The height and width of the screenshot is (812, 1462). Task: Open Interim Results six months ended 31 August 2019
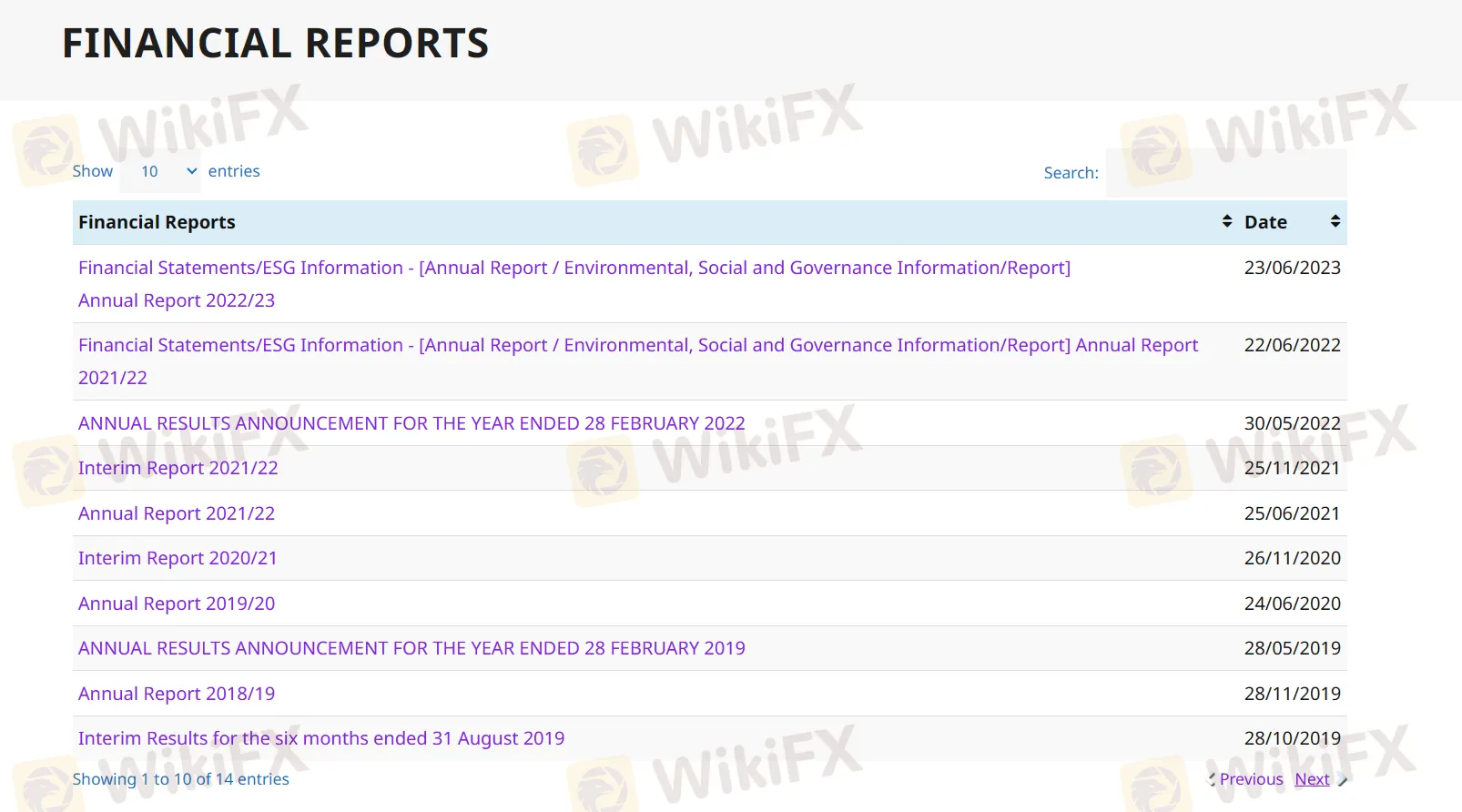pos(321,738)
